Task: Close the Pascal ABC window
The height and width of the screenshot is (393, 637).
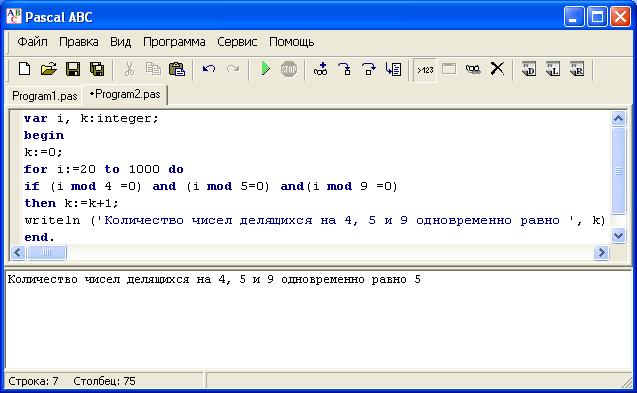Action: [x=621, y=17]
